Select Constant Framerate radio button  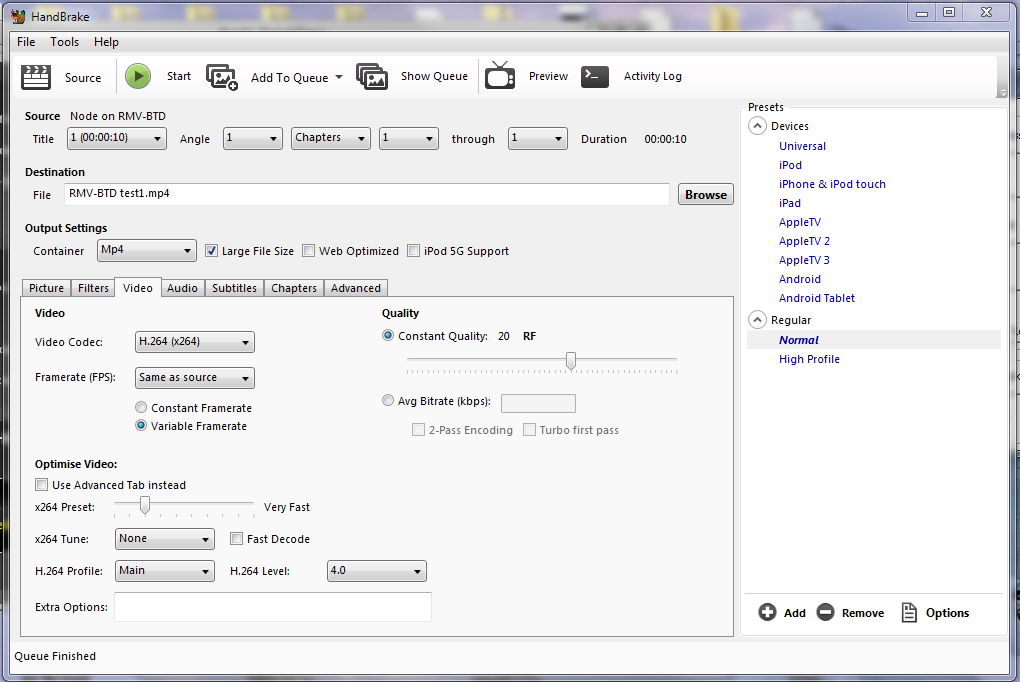[x=141, y=407]
